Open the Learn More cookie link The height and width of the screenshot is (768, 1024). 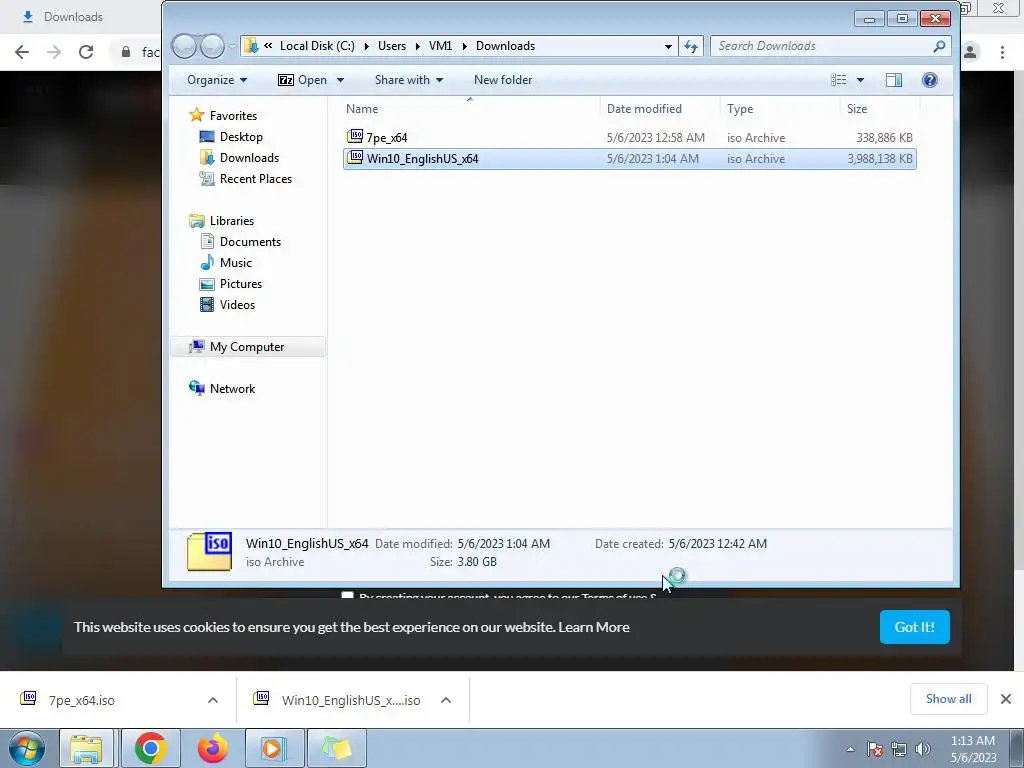(594, 627)
